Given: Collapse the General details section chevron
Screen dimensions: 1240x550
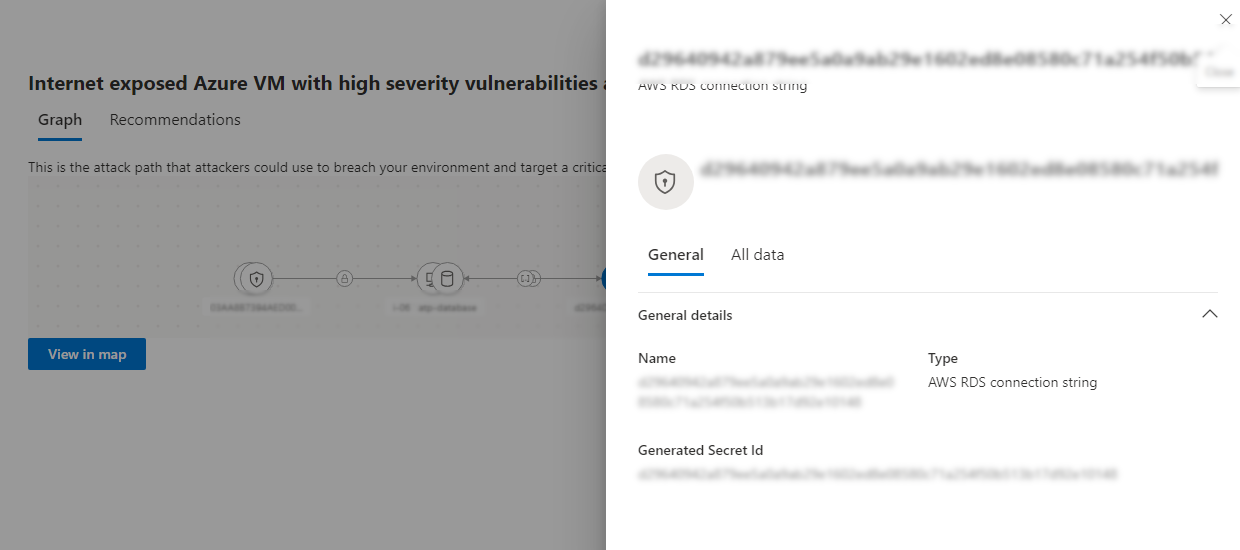Looking at the screenshot, I should point(1209,314).
